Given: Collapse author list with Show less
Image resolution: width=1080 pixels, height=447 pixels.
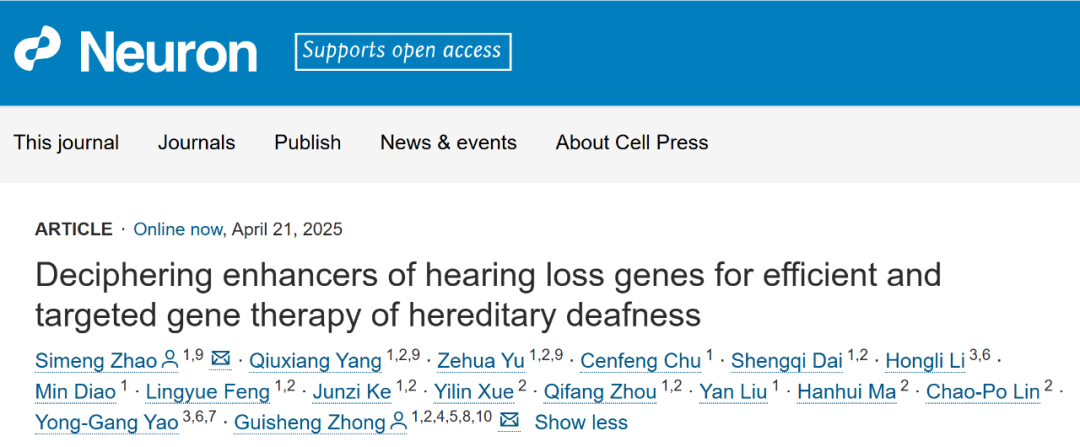Looking at the screenshot, I should 581,422.
